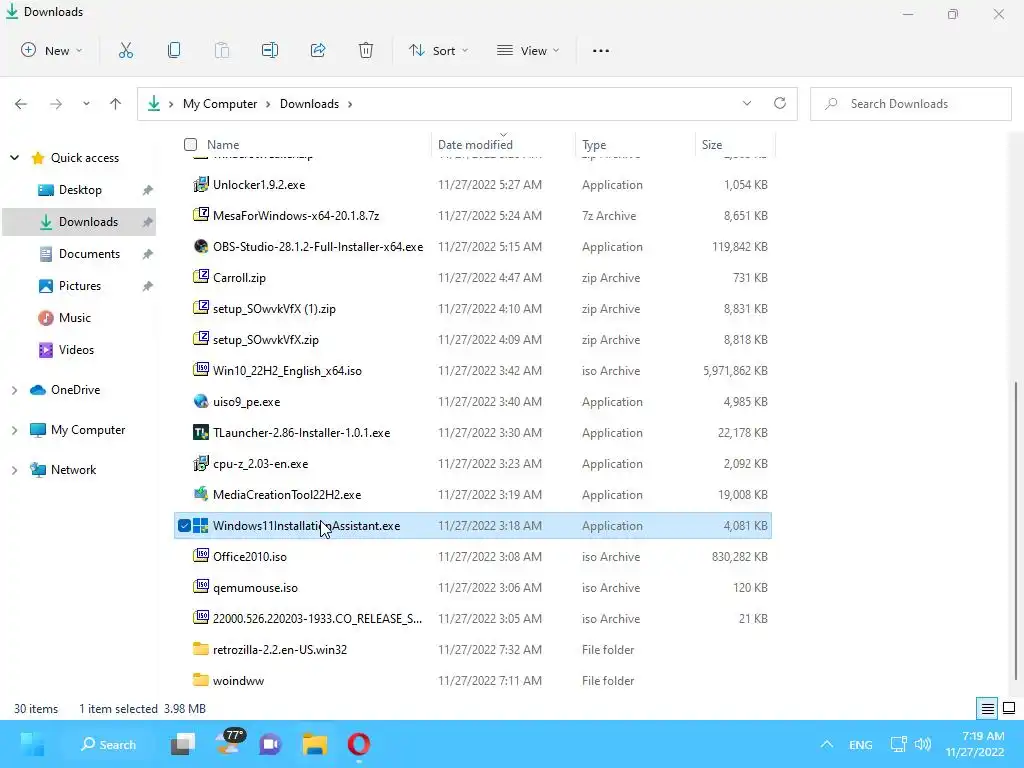Viewport: 1024px width, 768px height.
Task: Sort by the Name column header
Action: (x=223, y=144)
